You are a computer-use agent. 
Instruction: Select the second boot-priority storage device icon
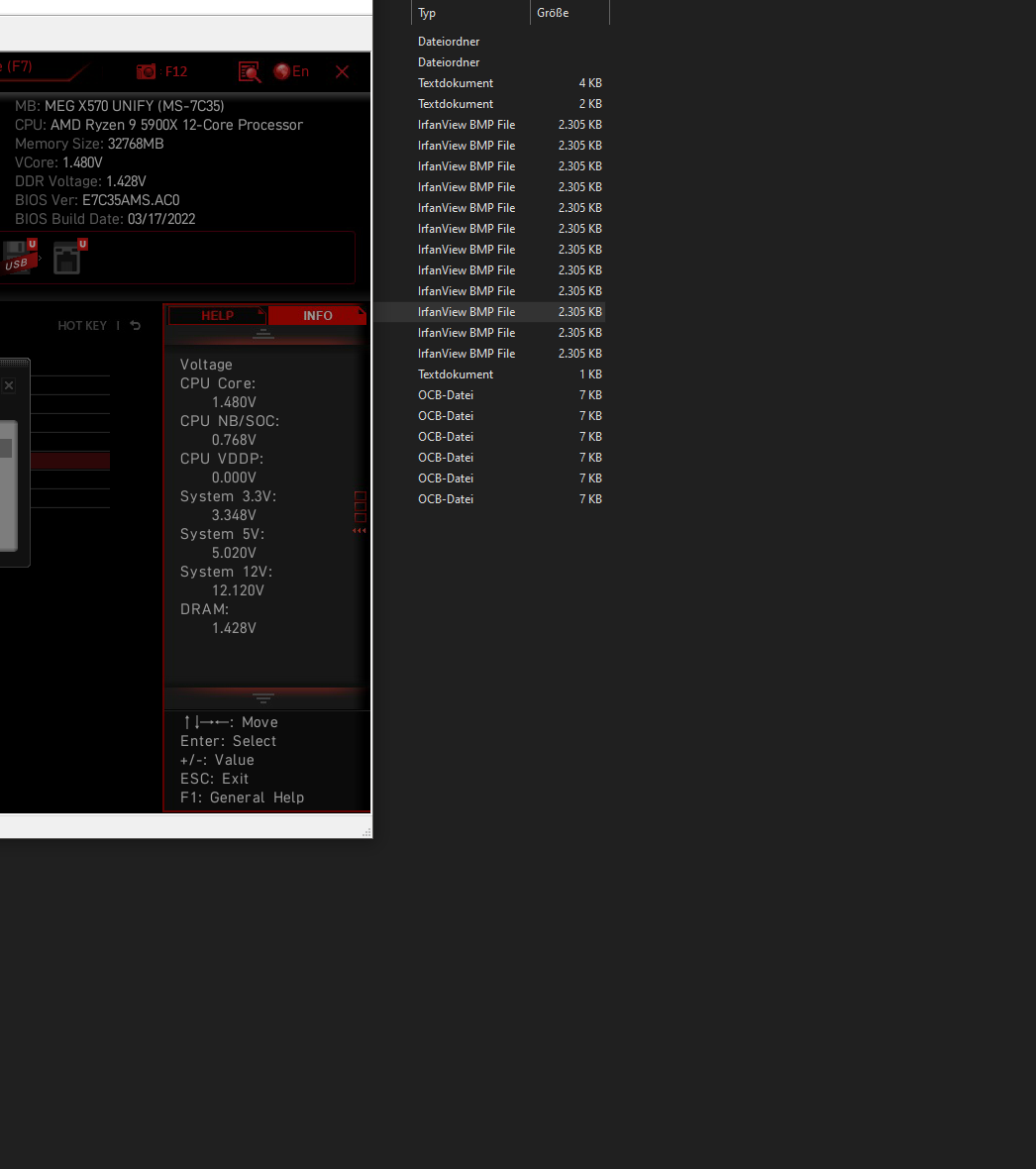[x=70, y=258]
